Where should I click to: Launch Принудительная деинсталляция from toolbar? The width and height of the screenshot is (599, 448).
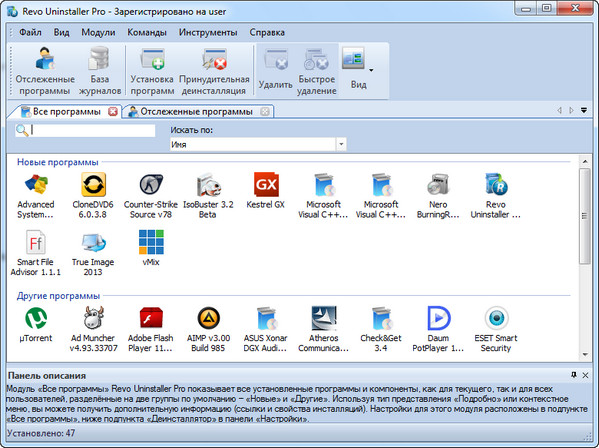tap(214, 70)
